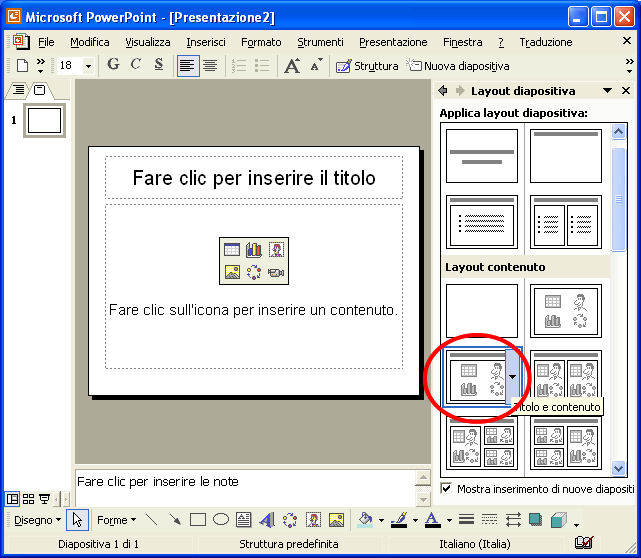Screen dimensions: 641x558
Task: Toggle italic (C) formatting
Action: point(136,65)
